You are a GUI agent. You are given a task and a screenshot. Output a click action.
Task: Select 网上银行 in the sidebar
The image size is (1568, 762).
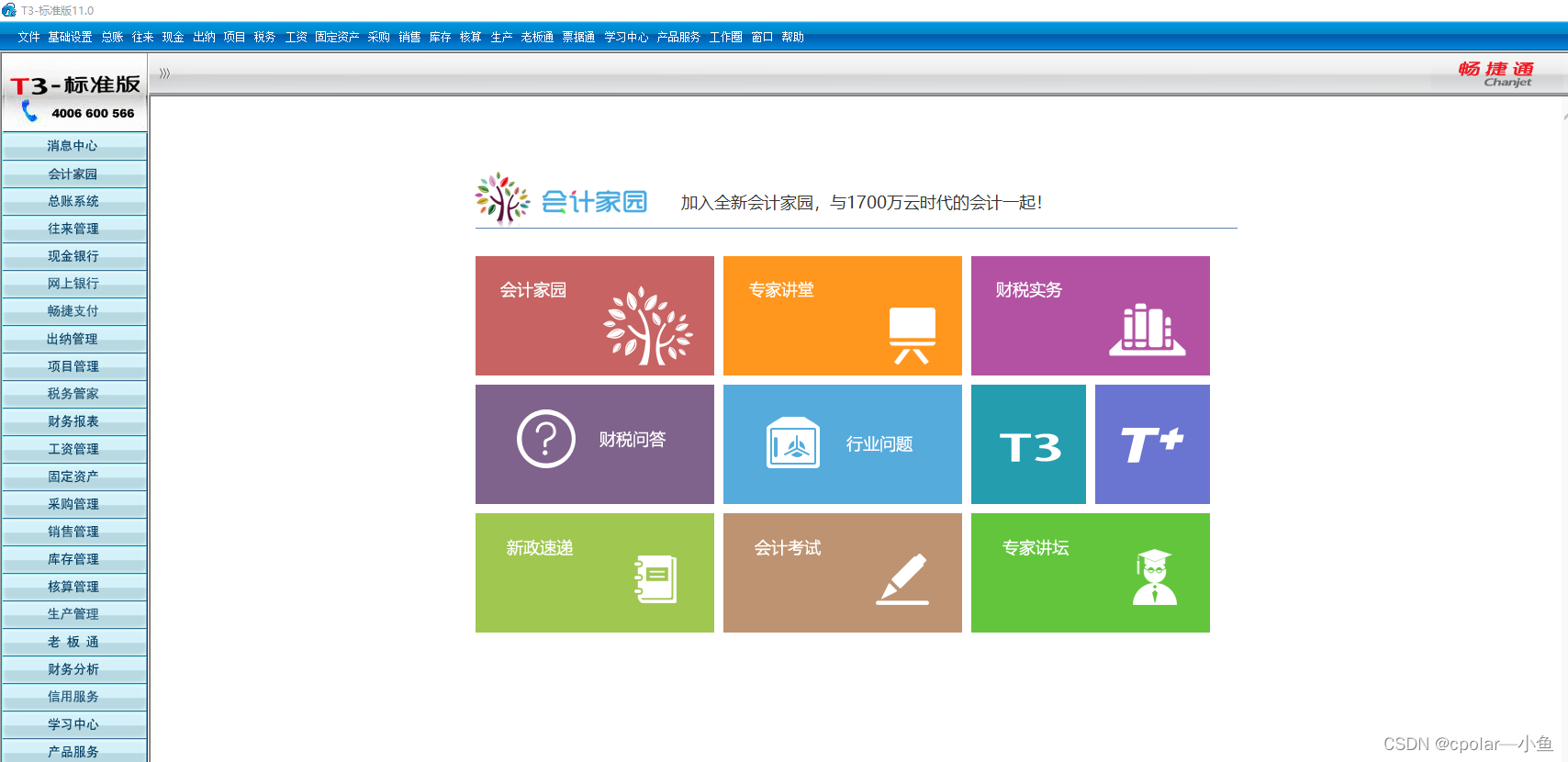pyautogui.click(x=74, y=284)
